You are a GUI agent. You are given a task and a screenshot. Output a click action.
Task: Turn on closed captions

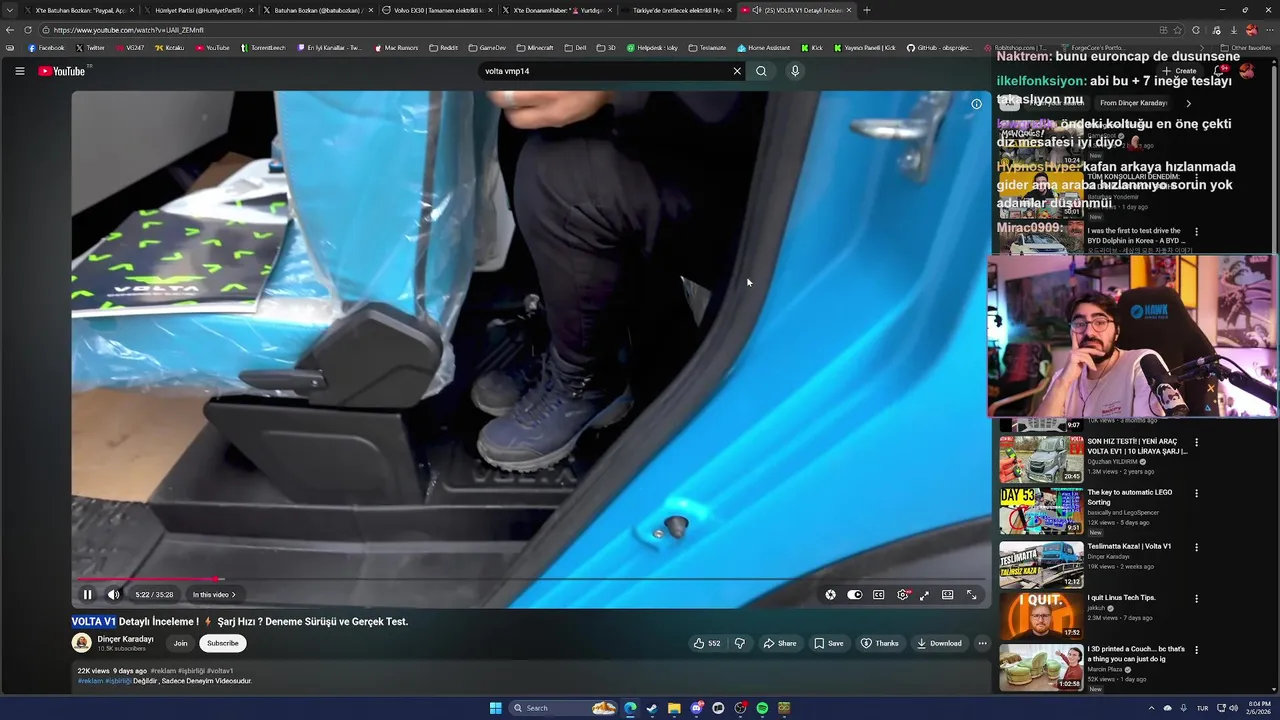[878, 595]
